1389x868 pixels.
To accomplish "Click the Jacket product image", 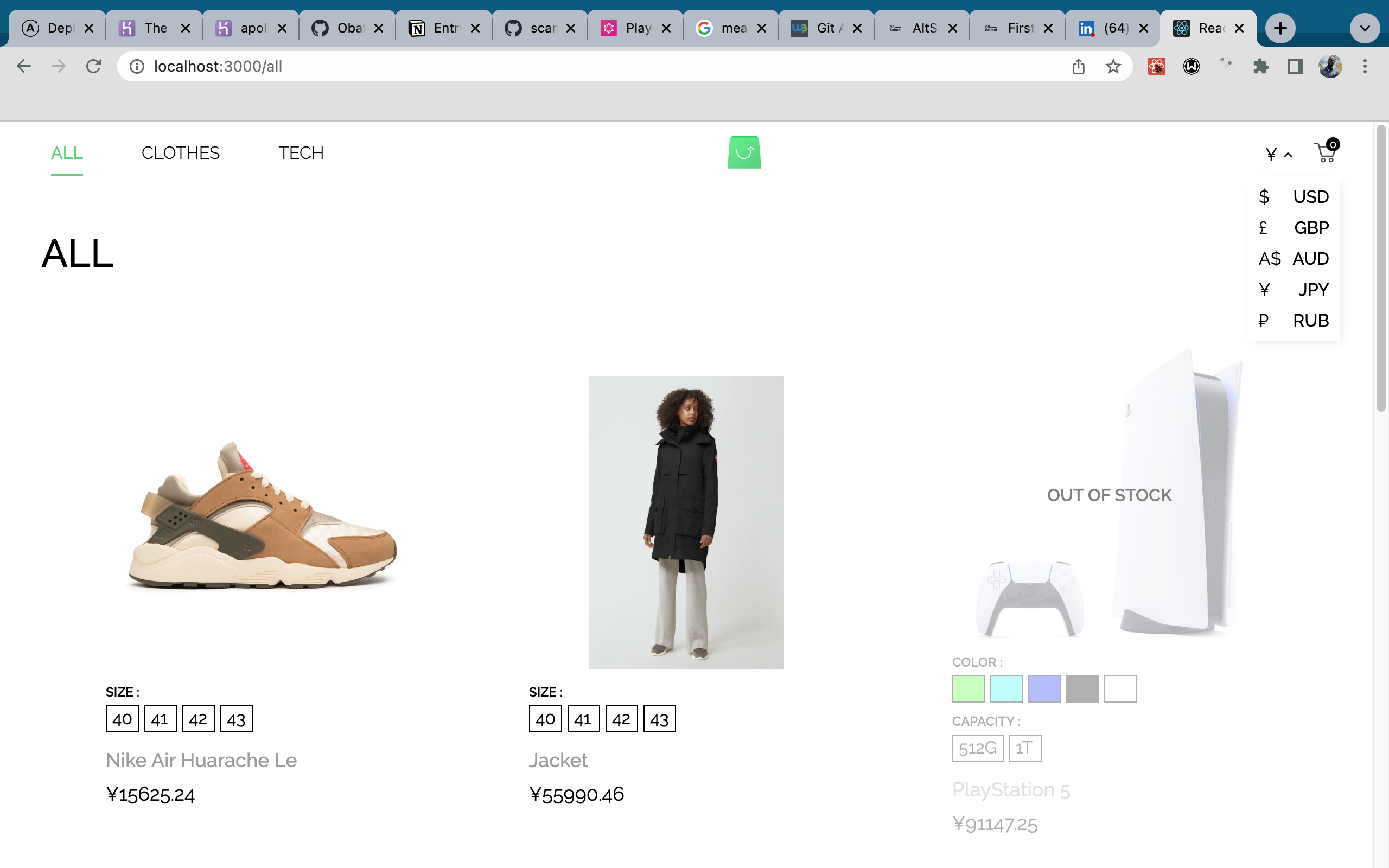I will (686, 522).
